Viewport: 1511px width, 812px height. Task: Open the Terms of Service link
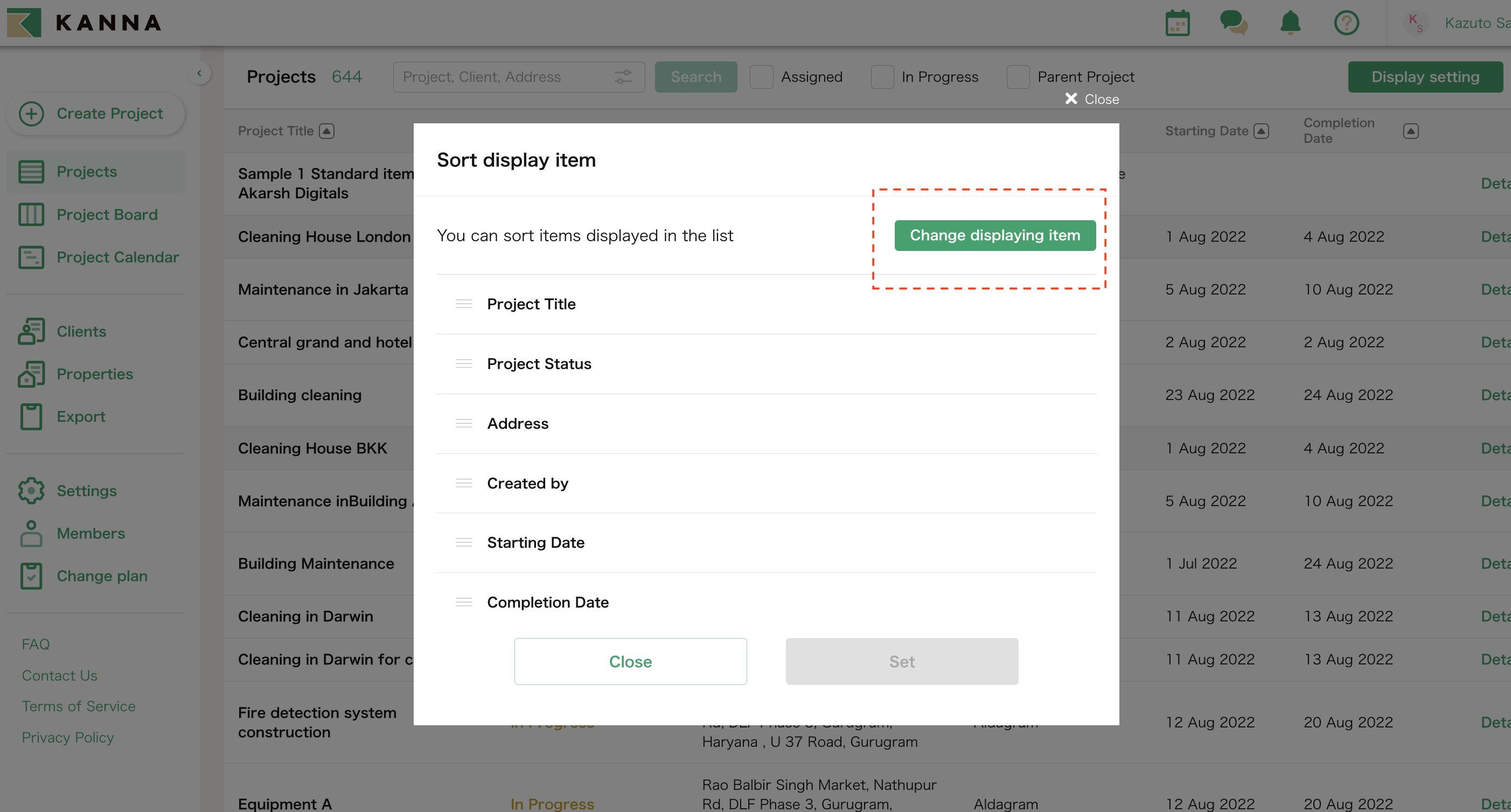[79, 706]
